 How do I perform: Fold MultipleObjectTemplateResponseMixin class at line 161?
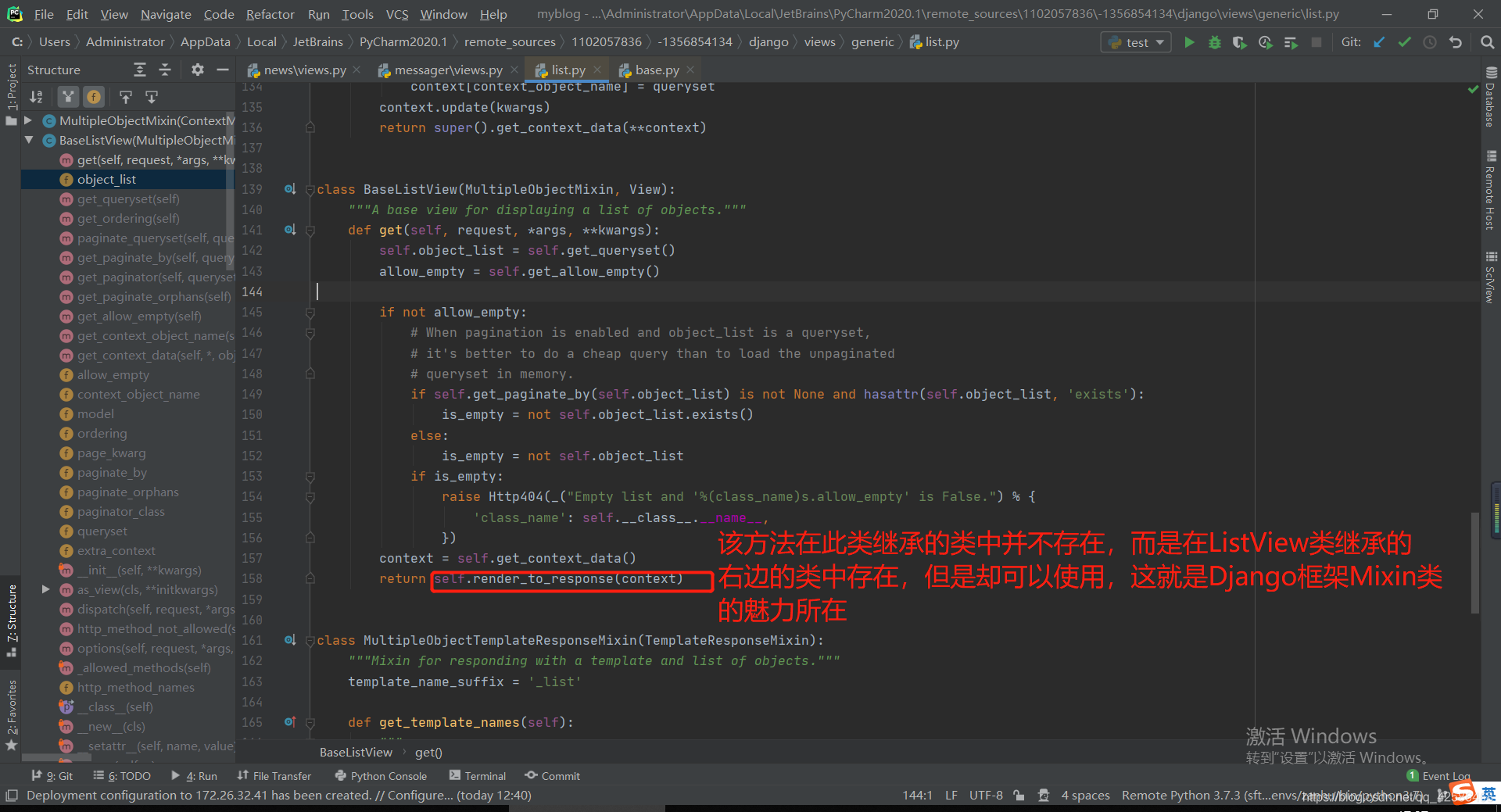310,641
